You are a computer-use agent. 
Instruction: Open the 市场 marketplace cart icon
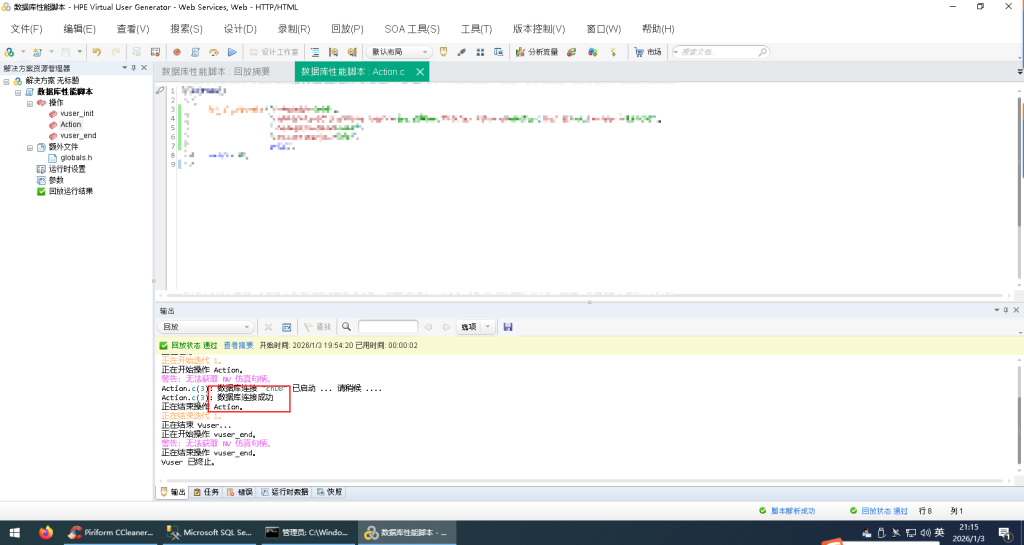point(638,51)
